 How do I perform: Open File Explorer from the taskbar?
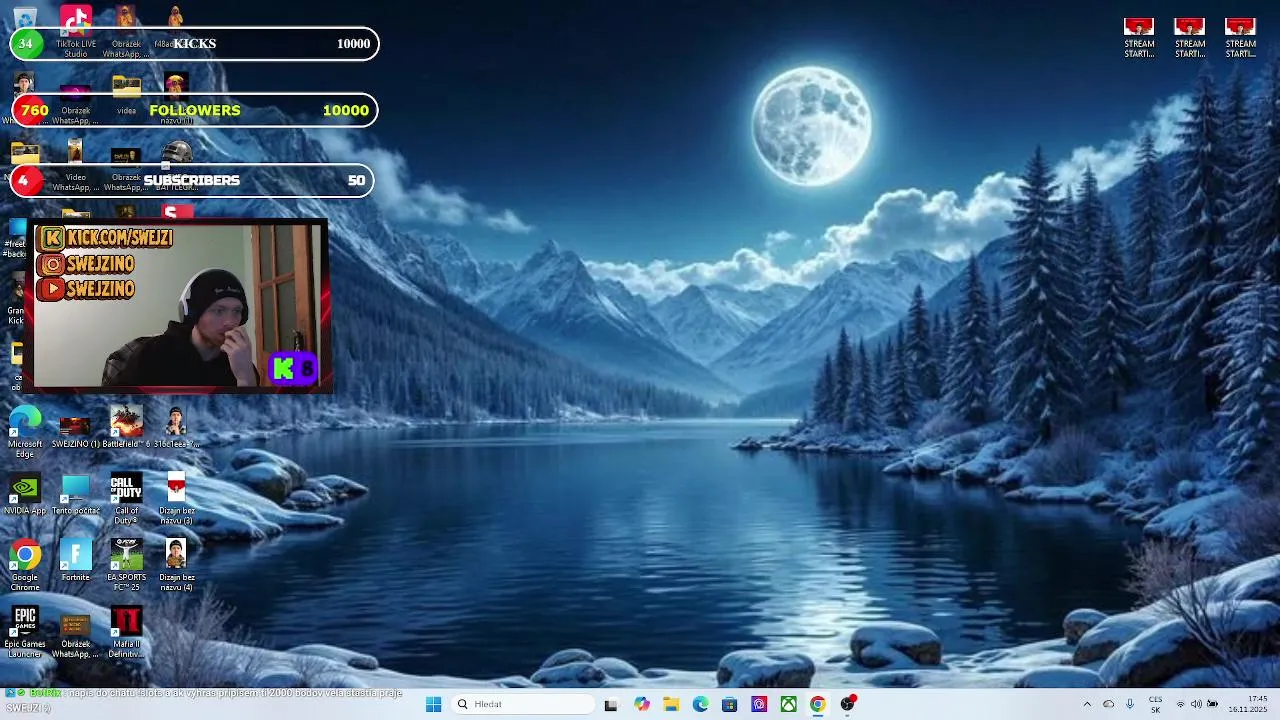tap(671, 704)
